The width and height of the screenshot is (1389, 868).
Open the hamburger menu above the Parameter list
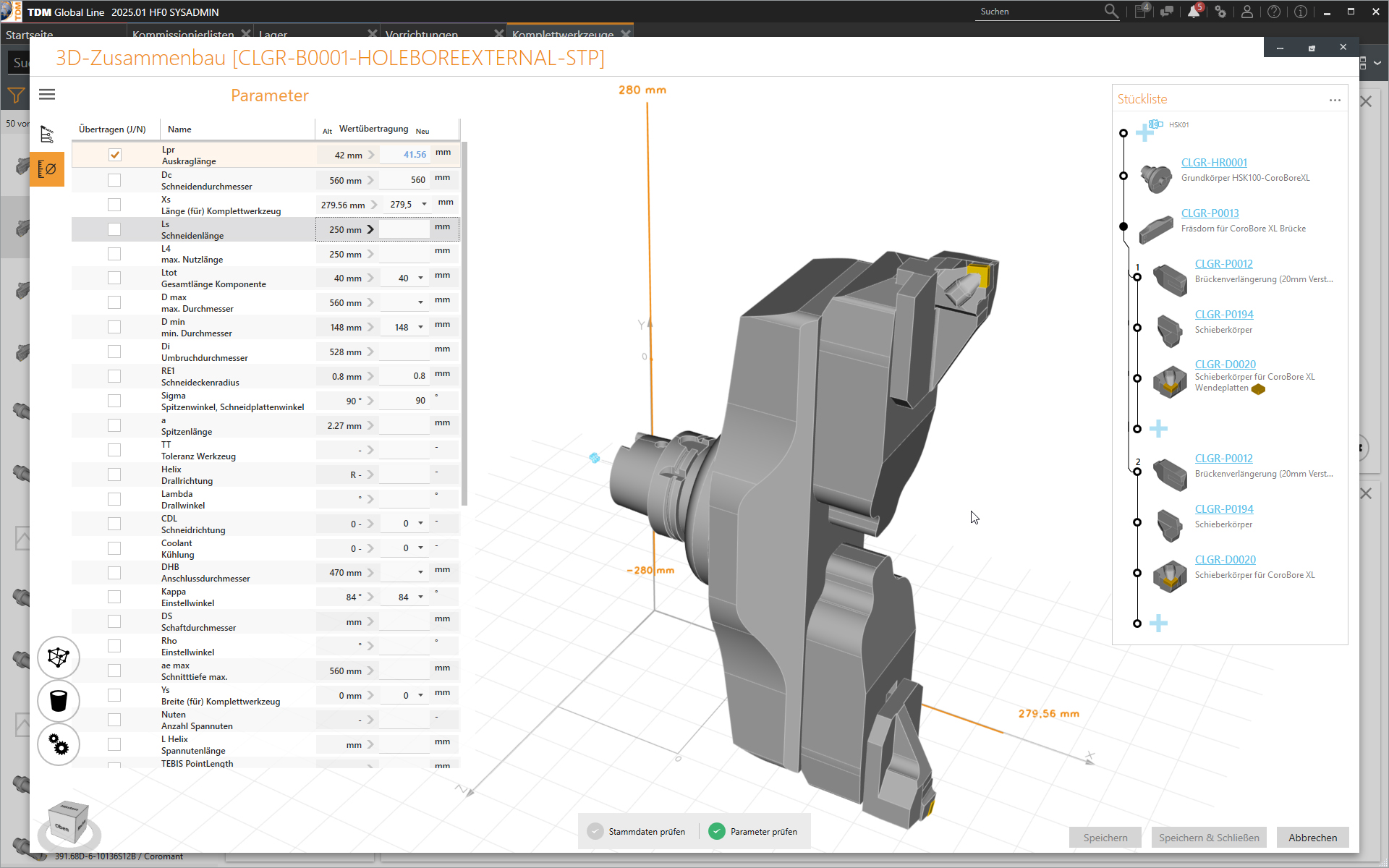coord(46,94)
